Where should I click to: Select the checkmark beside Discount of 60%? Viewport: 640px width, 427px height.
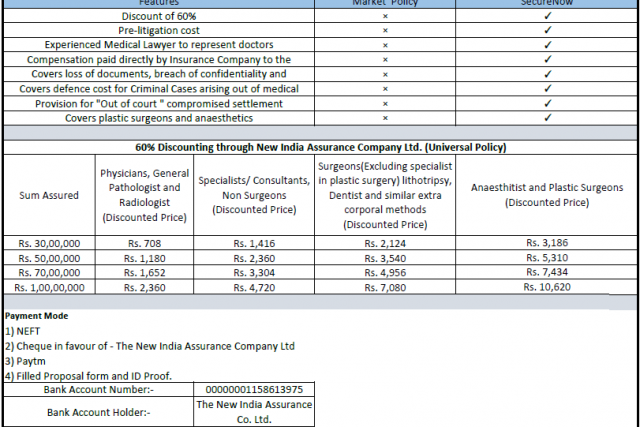(x=547, y=16)
